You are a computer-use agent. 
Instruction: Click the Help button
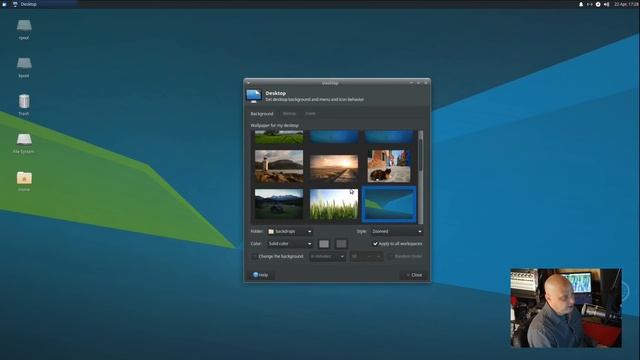coord(260,275)
